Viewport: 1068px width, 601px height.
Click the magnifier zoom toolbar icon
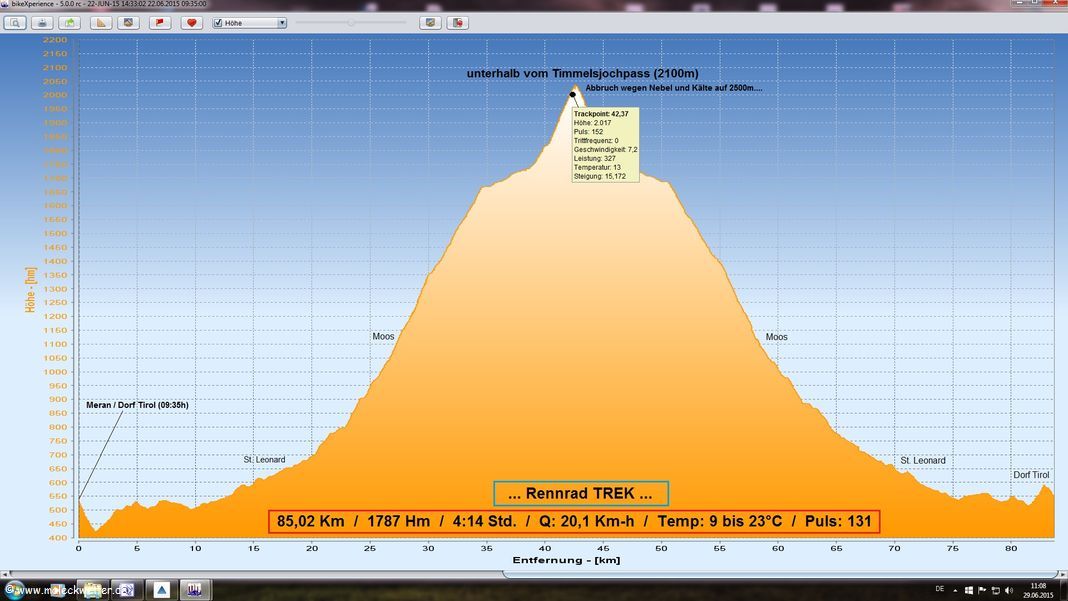coord(15,22)
